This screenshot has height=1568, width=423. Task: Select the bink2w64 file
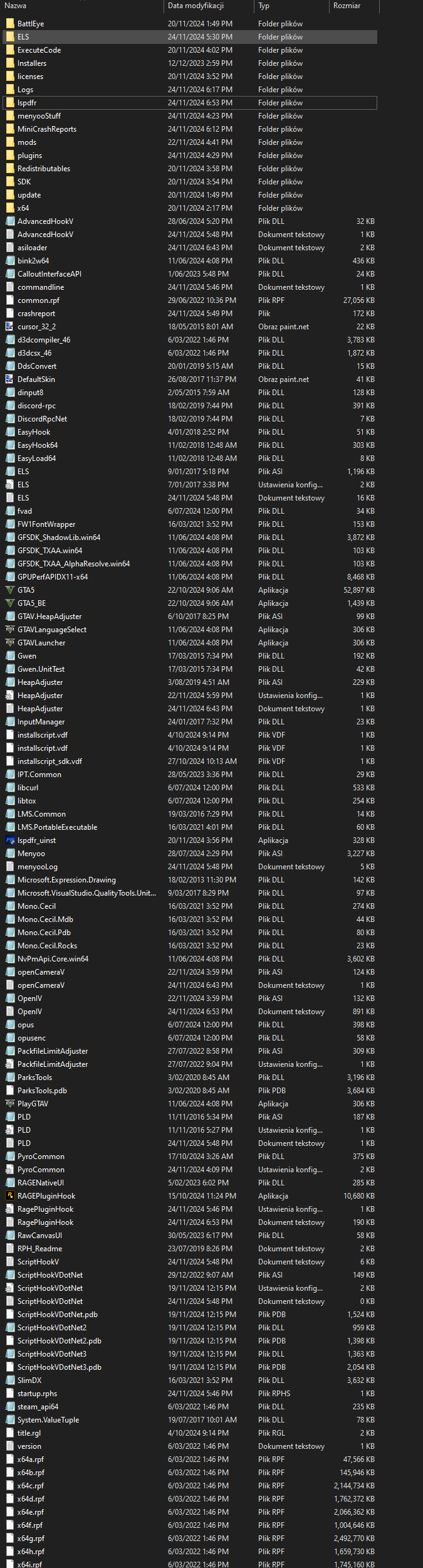[190, 261]
